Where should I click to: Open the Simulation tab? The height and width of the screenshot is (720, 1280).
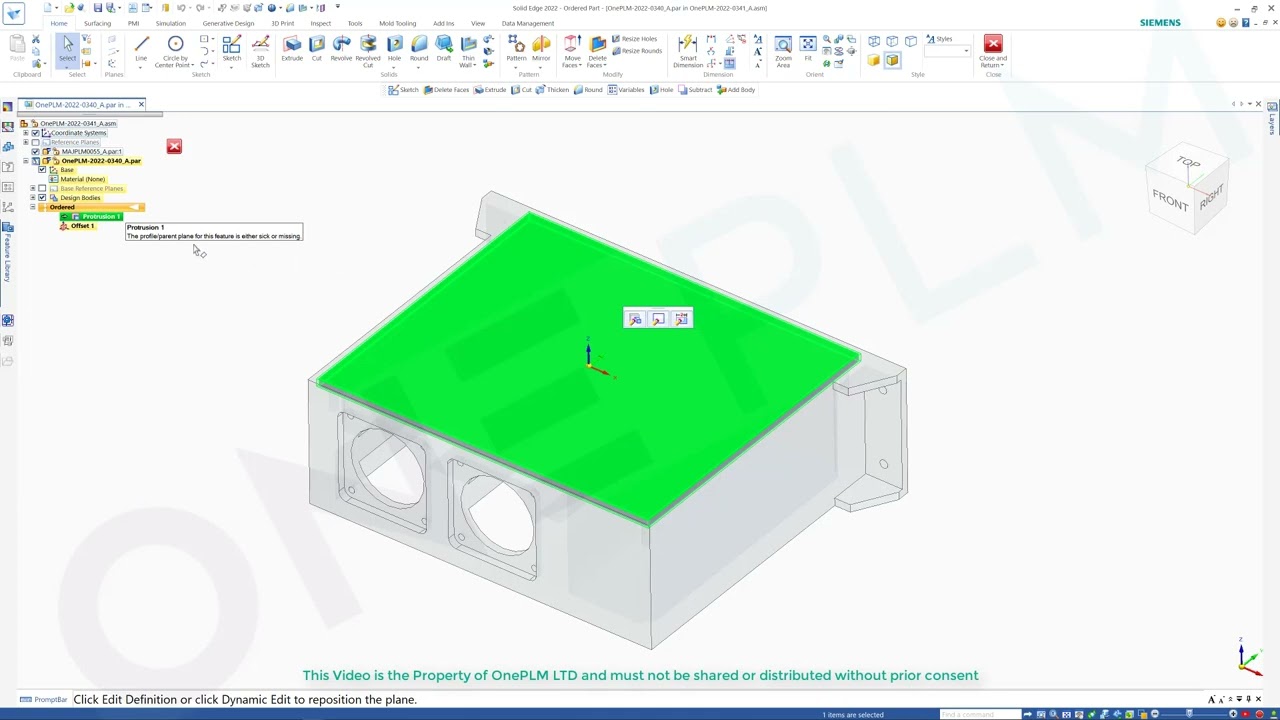[171, 23]
